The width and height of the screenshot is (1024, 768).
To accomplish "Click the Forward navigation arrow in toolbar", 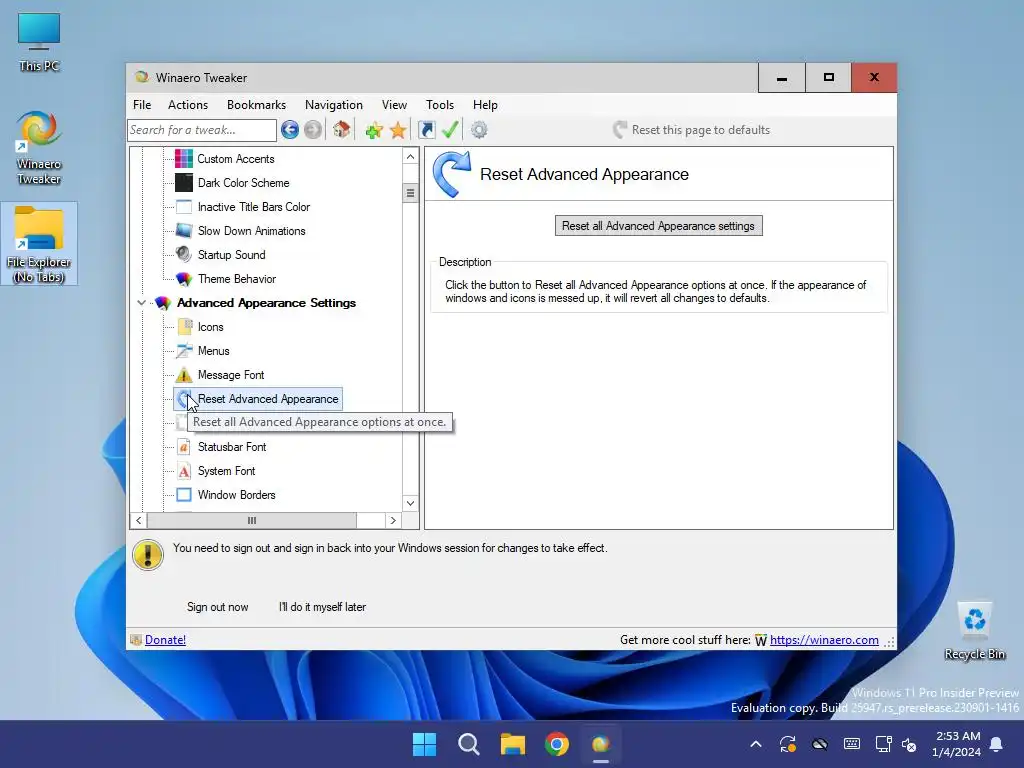I will coord(313,130).
